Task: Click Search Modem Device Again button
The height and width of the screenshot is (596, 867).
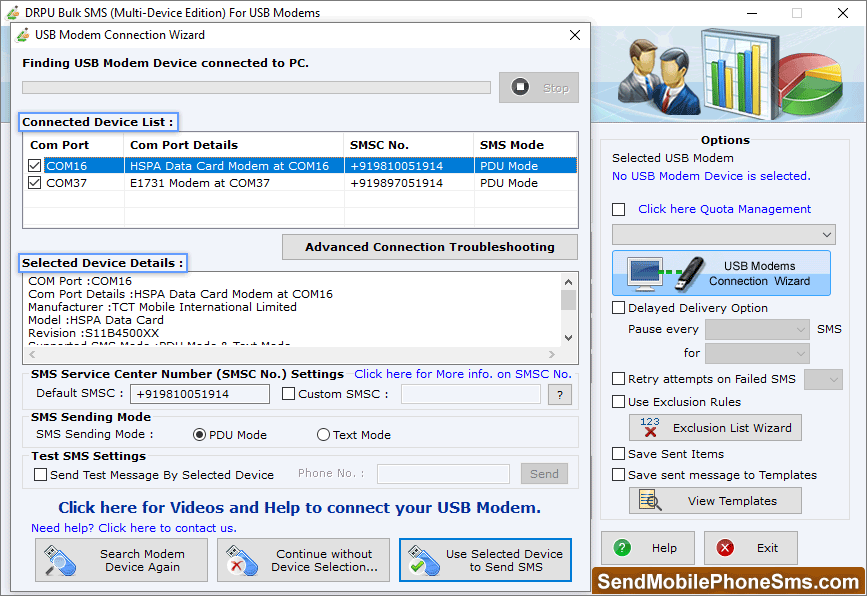Action: pos(121,560)
